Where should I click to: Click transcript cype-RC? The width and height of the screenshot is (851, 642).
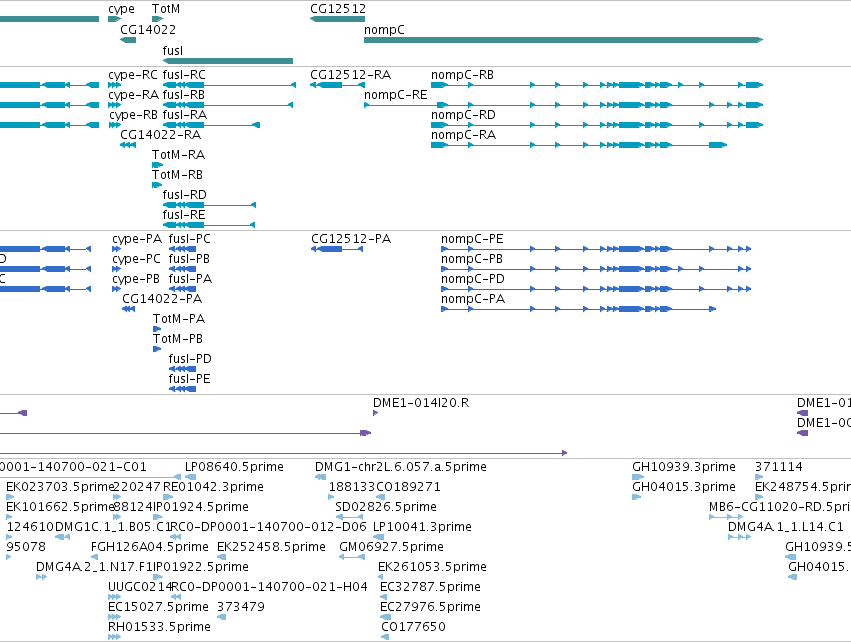point(114,85)
